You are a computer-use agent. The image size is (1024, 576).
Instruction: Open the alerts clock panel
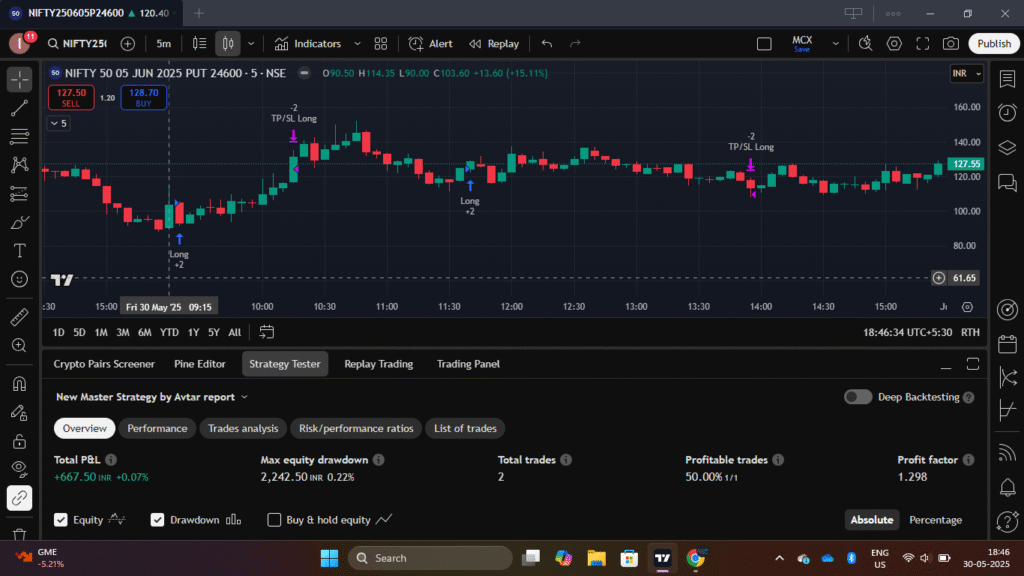click(1007, 113)
